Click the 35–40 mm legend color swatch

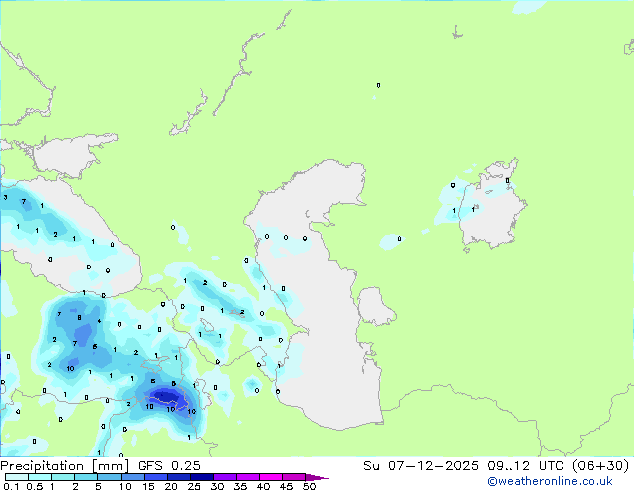click(247, 477)
